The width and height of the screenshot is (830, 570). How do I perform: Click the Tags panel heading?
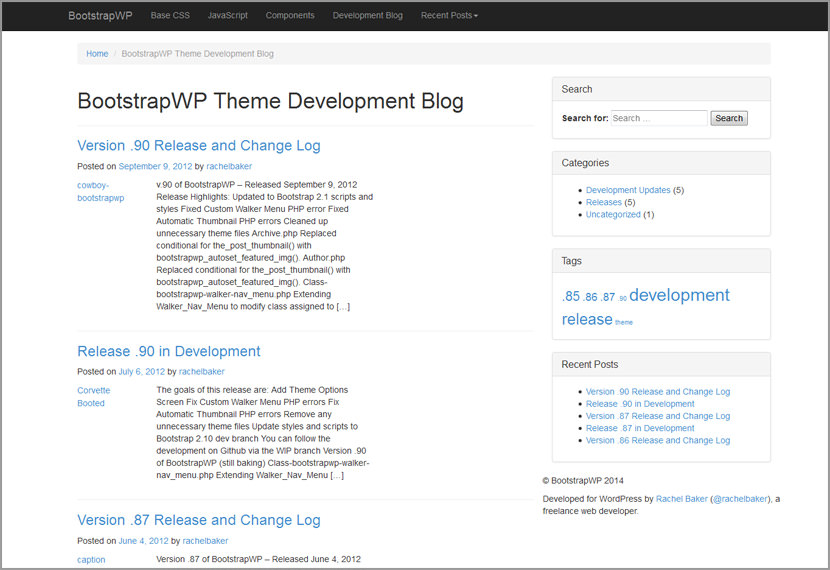[x=571, y=261]
